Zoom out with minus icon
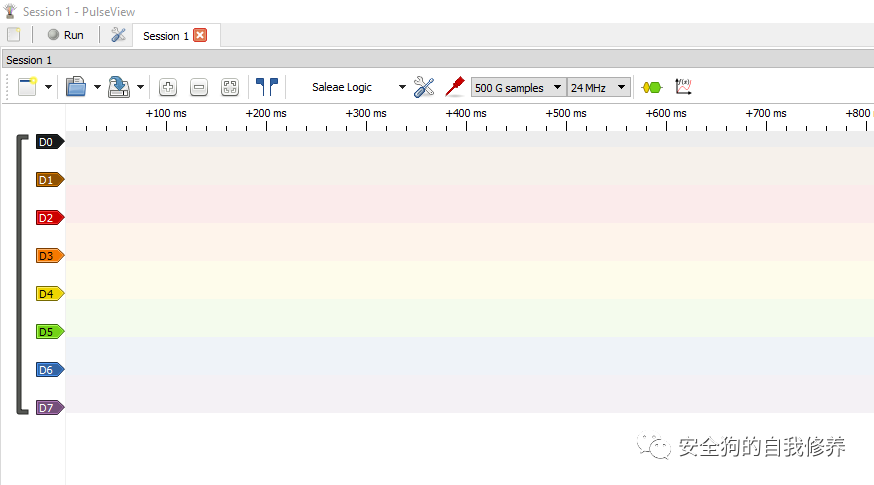 (x=199, y=87)
